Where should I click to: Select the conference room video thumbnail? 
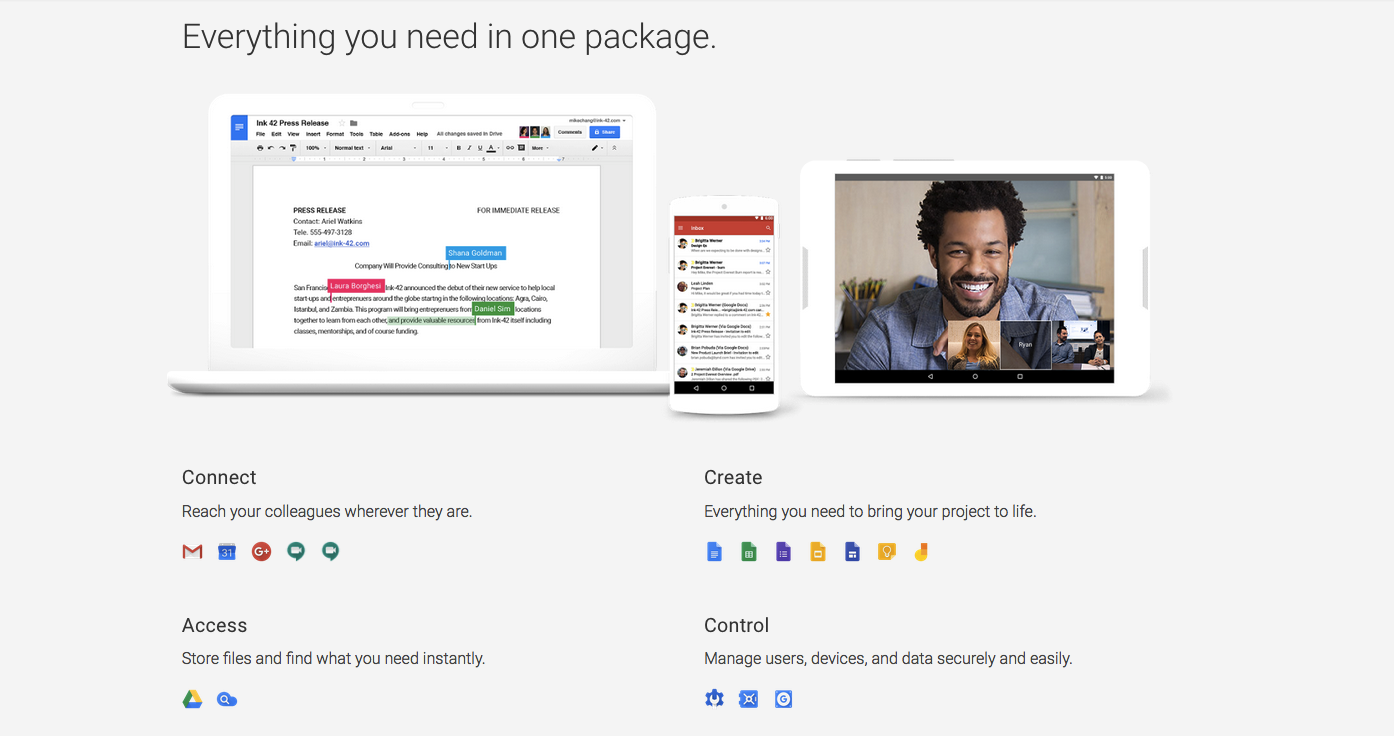[1083, 344]
